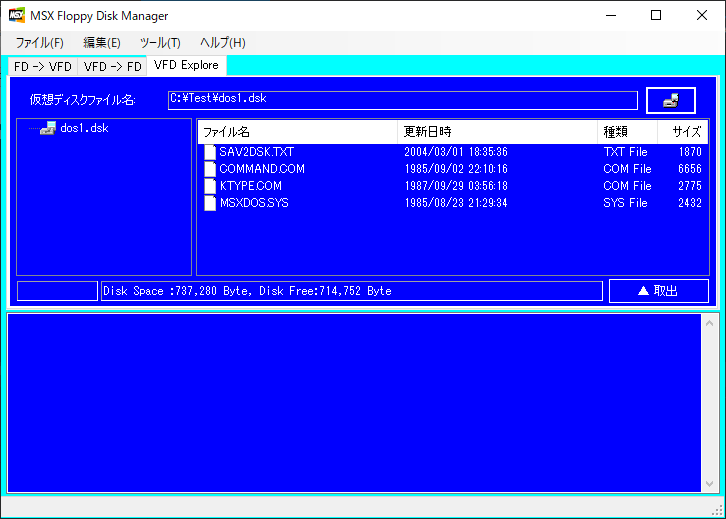
Task: Click the browse disk image icon button
Action: (671, 100)
